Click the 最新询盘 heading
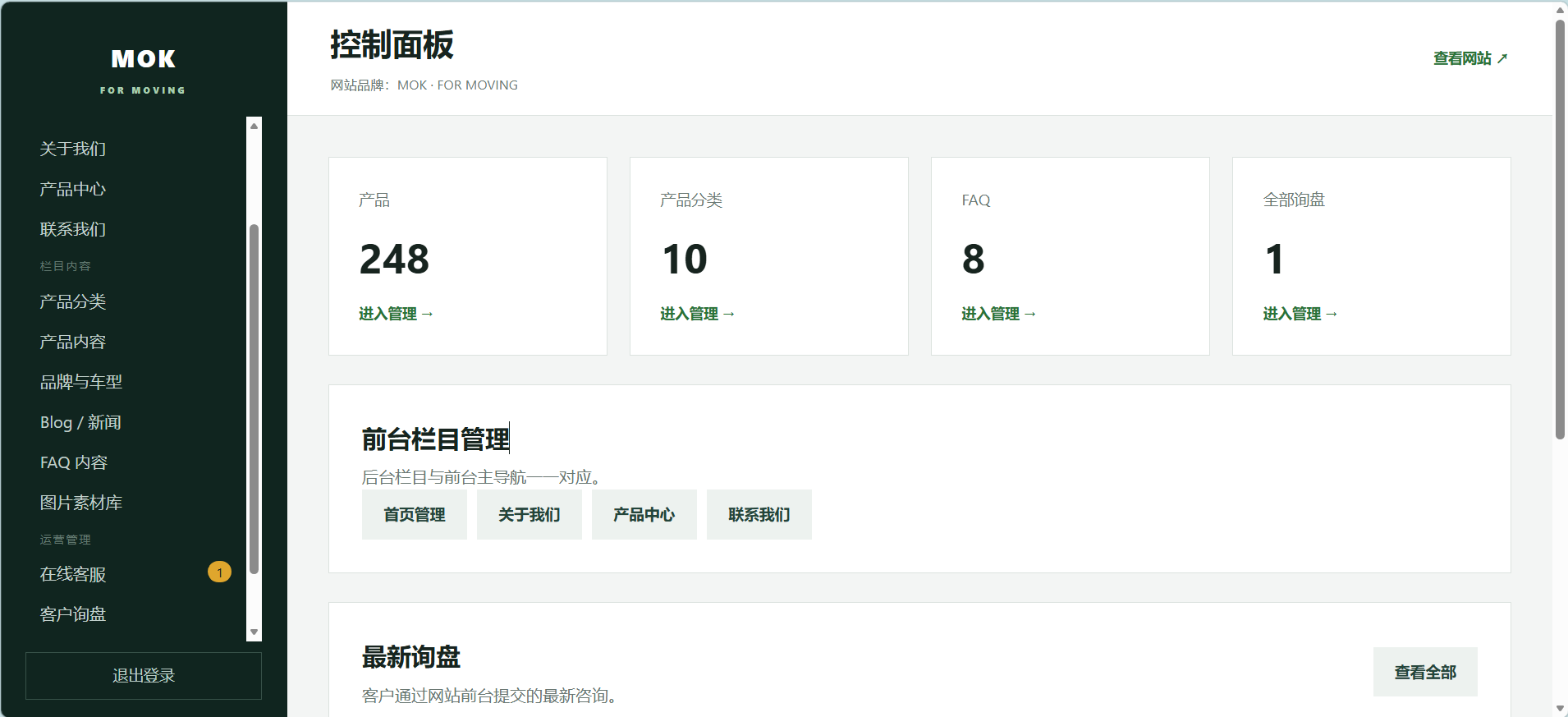The width and height of the screenshot is (1568, 717). (411, 657)
